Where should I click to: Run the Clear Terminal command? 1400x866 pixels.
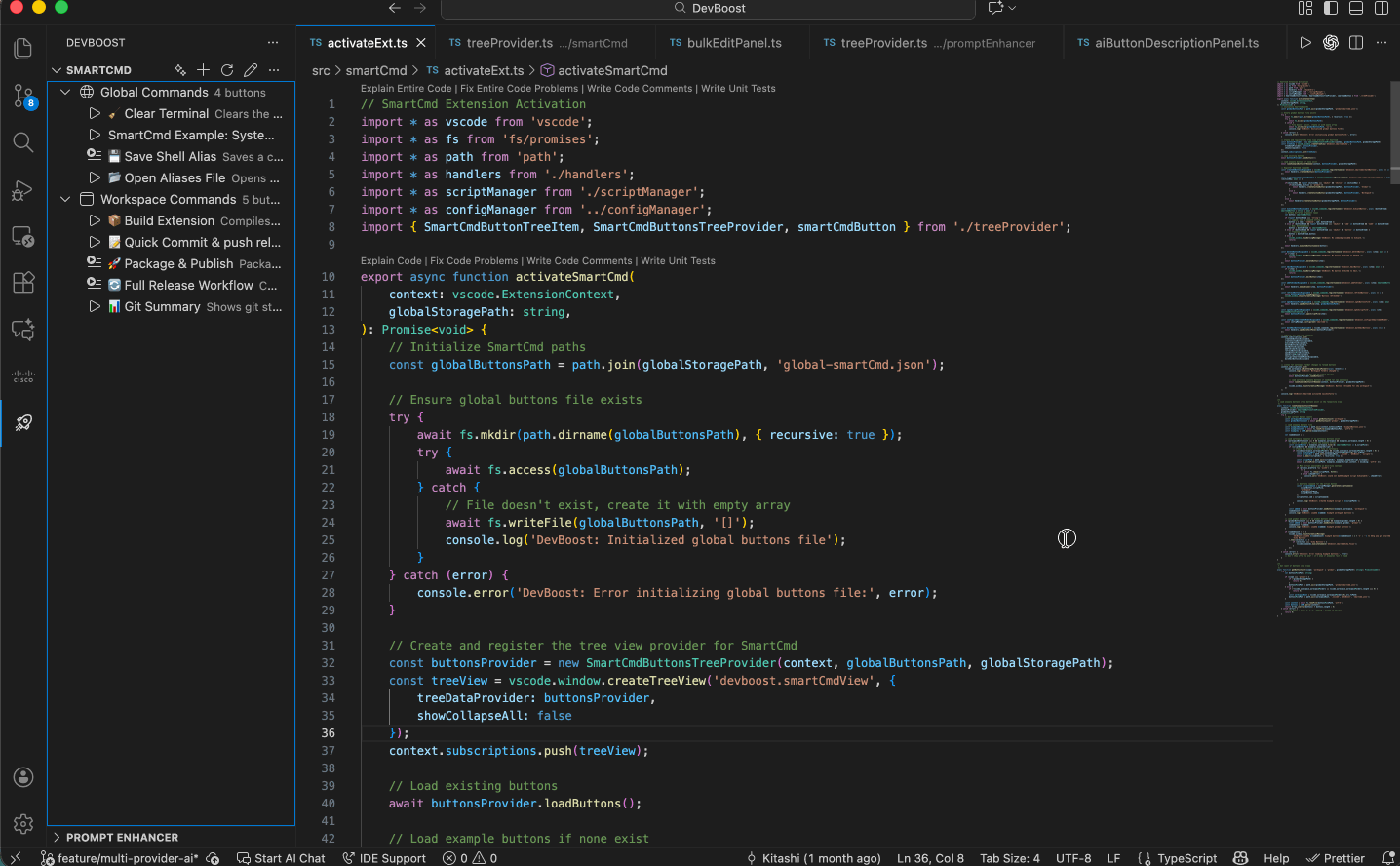[x=95, y=114]
